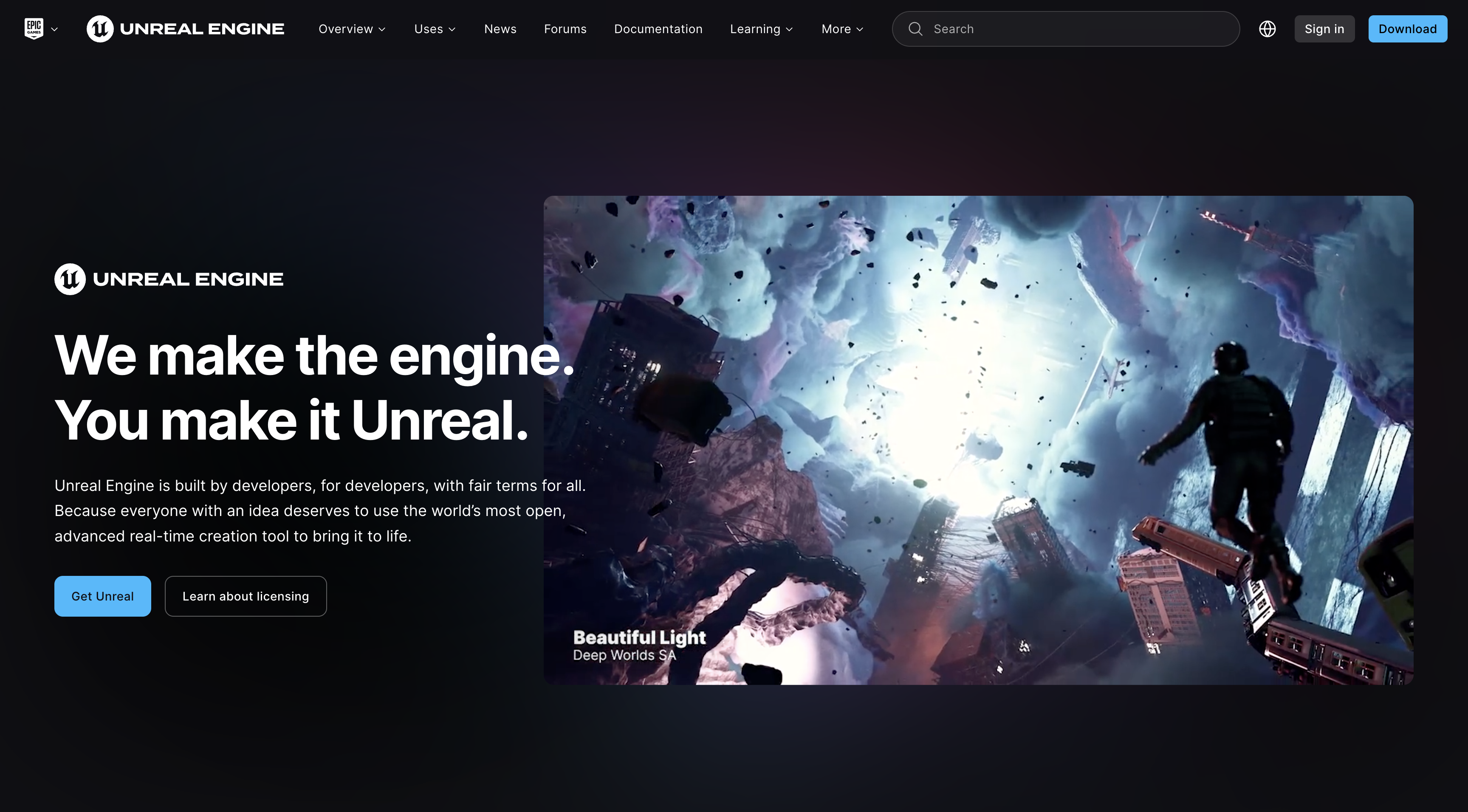Open the Uses dropdown menu
1468x812 pixels.
pos(435,29)
